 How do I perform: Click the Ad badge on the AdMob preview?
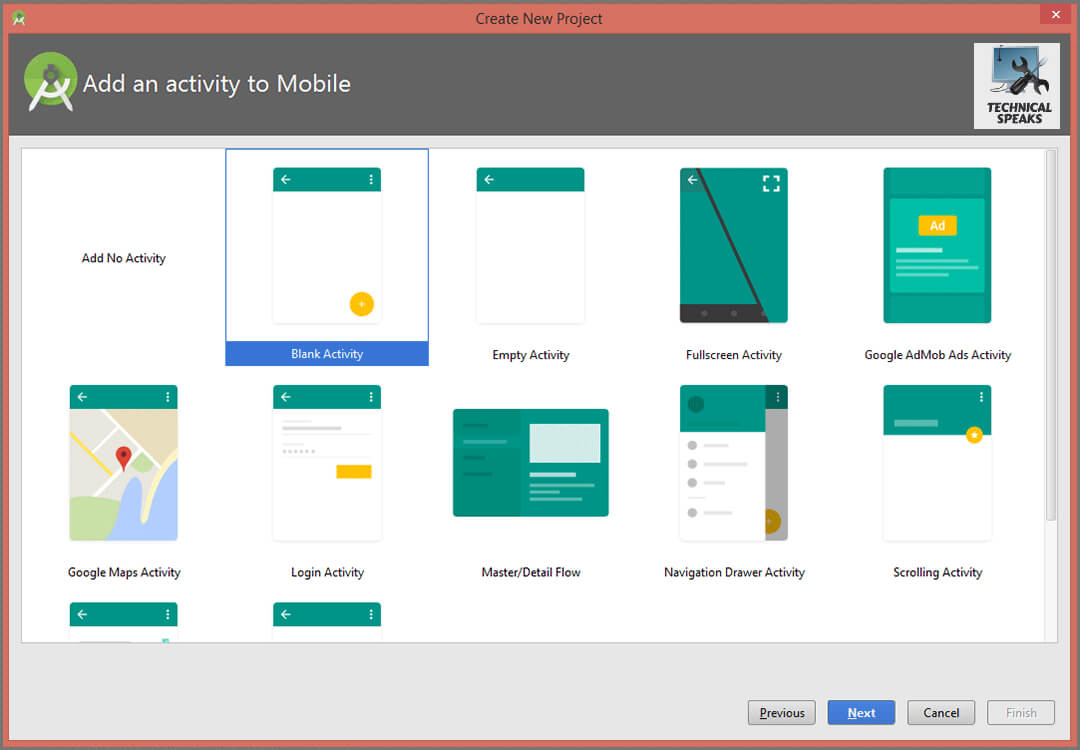937,225
